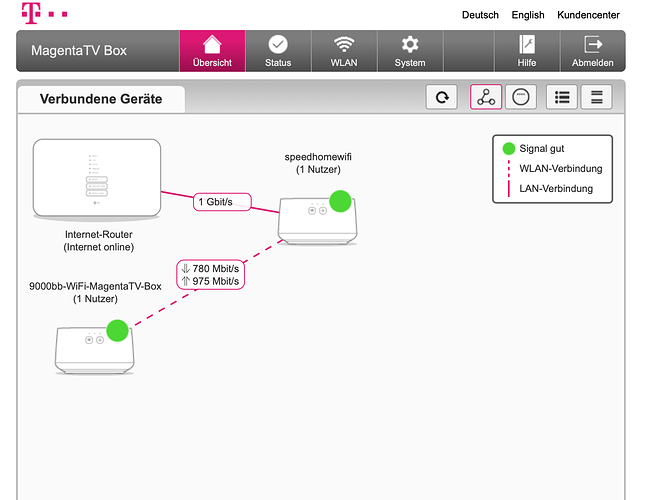
Task: Click the Signal gut legend entry
Action: click(x=534, y=149)
